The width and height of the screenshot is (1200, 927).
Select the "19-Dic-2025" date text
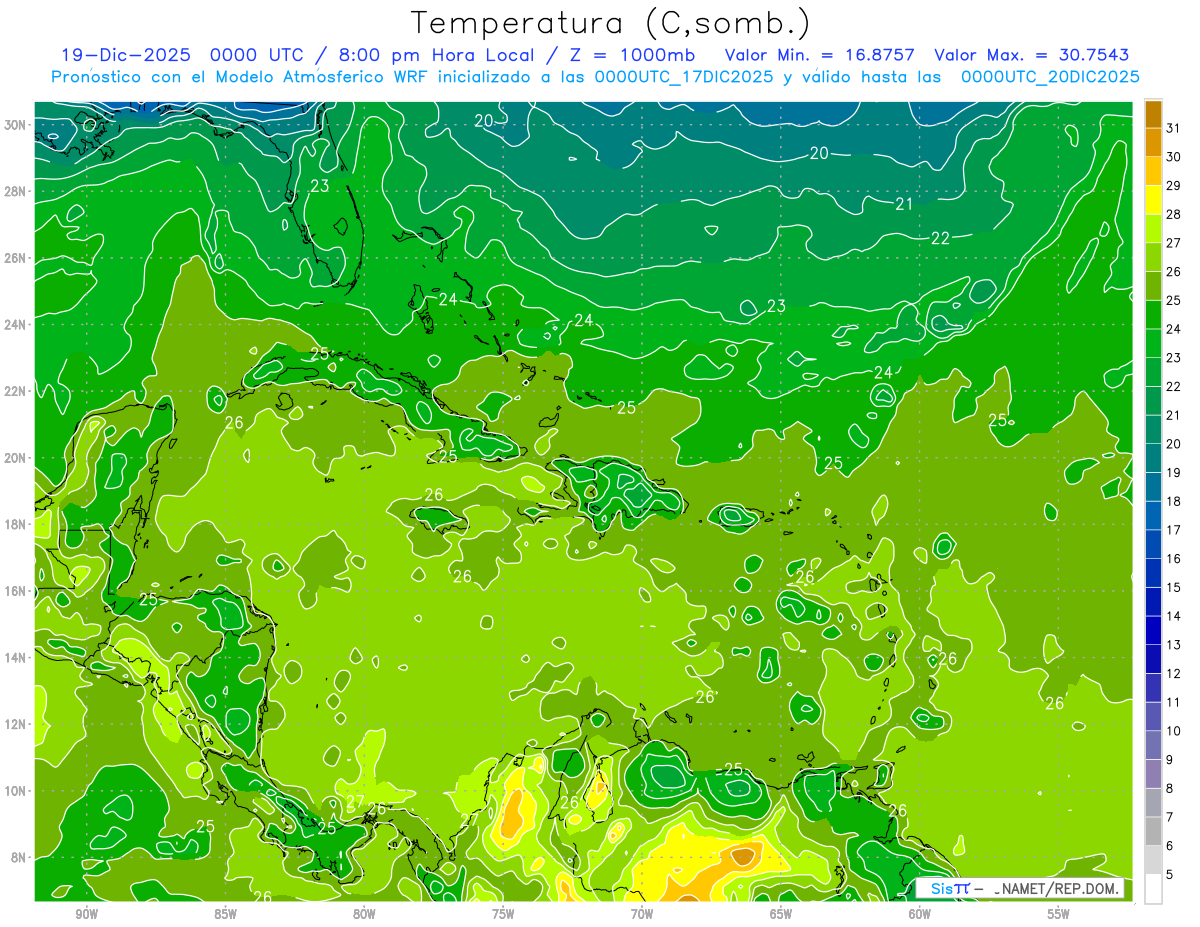(128, 55)
